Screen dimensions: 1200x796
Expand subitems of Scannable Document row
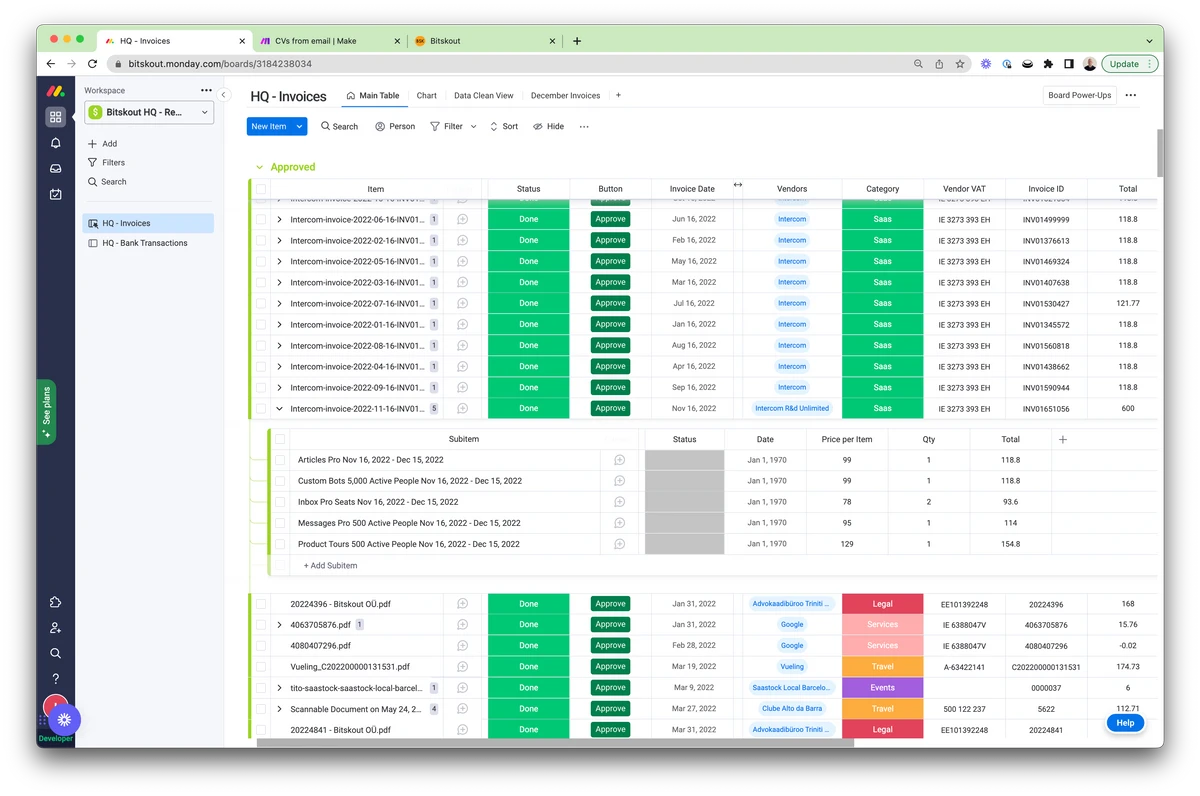[279, 709]
